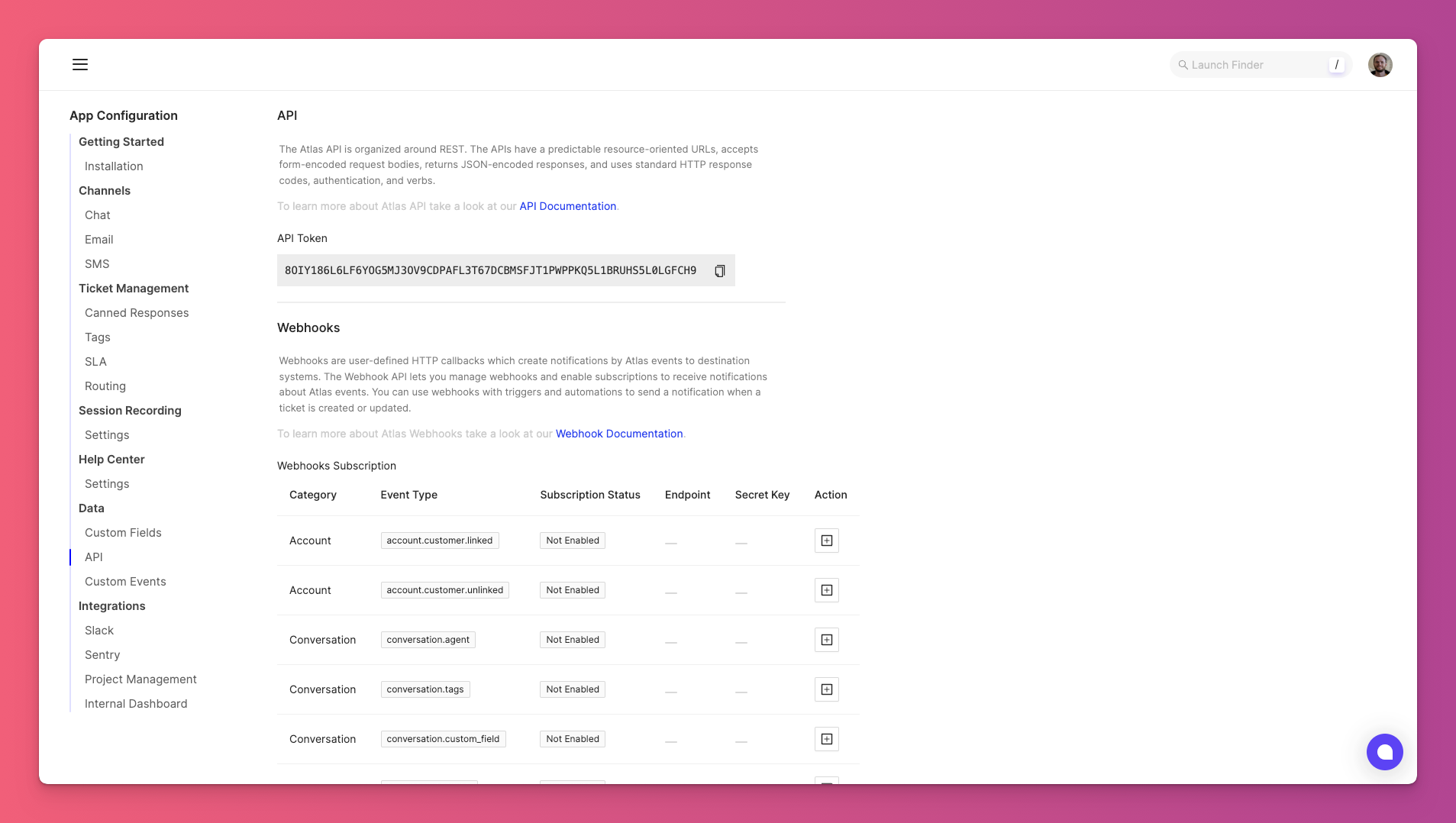The image size is (1456, 823).
Task: Add webhook for conversation.custom_field
Action: pyautogui.click(x=826, y=739)
